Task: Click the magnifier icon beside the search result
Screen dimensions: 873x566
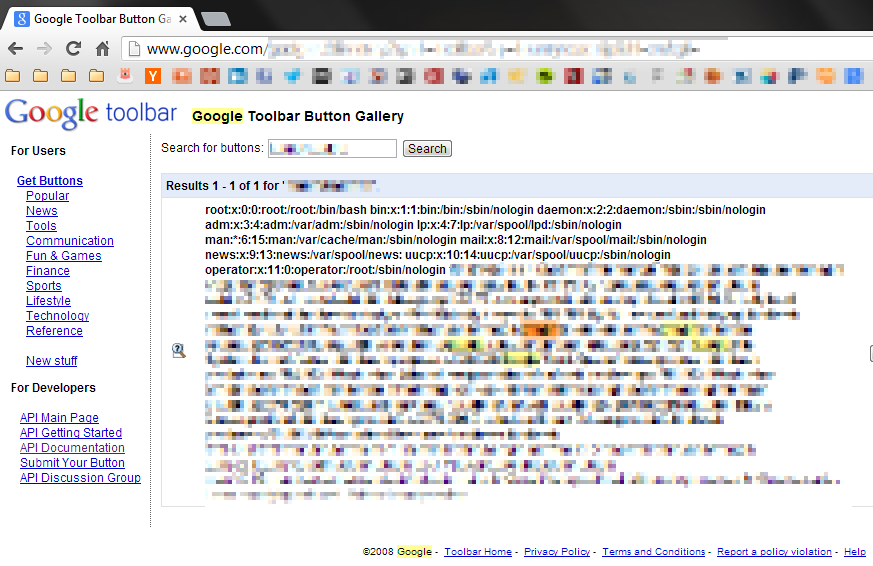Action: (x=178, y=350)
